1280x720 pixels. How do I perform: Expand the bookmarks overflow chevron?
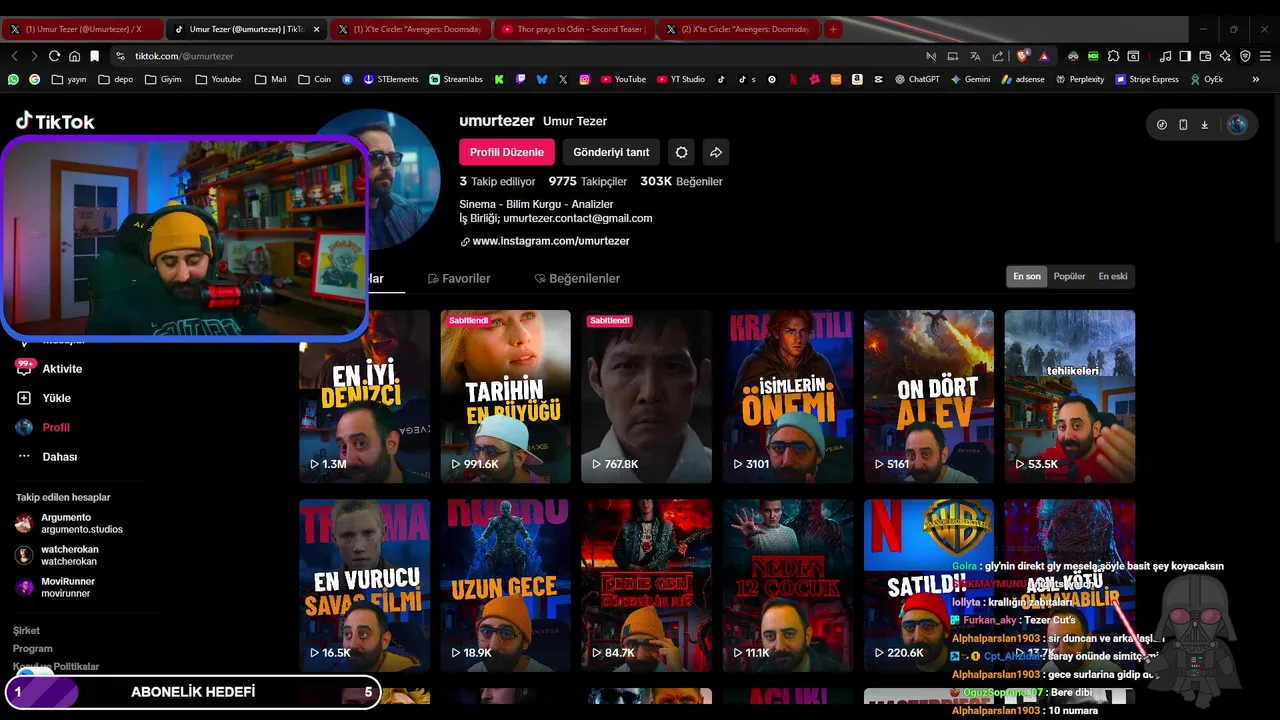pyautogui.click(x=1255, y=79)
